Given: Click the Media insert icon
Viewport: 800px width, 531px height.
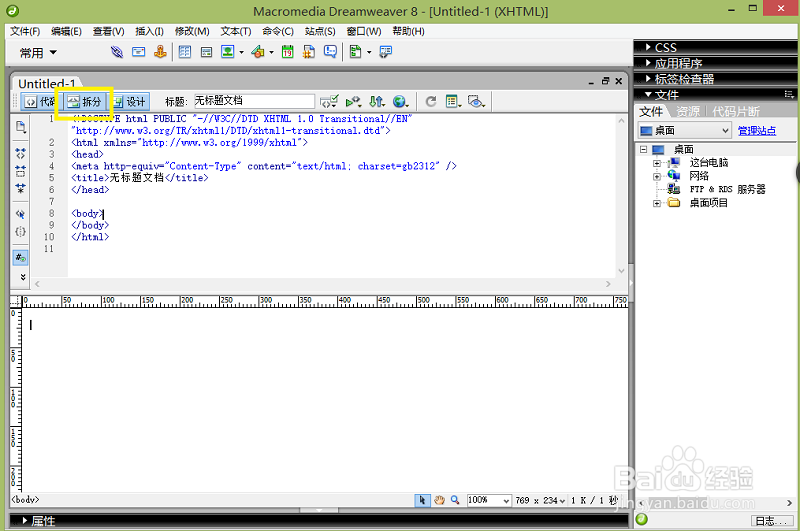Looking at the screenshot, I should coord(258,52).
